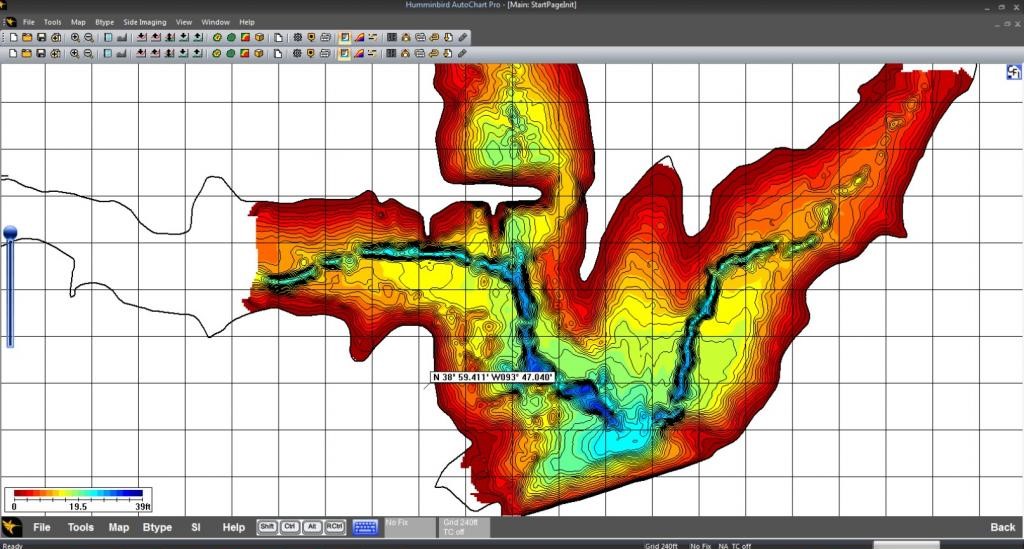Click house icon in second toolbar row

pos(405,53)
